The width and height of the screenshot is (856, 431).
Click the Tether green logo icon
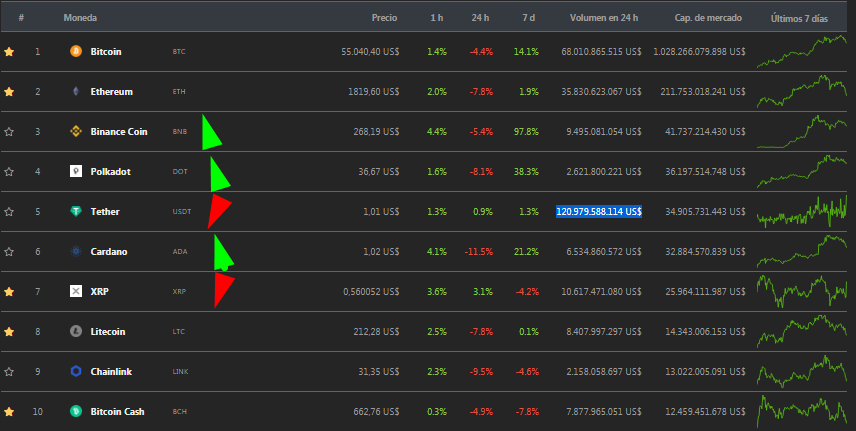[x=76, y=211]
